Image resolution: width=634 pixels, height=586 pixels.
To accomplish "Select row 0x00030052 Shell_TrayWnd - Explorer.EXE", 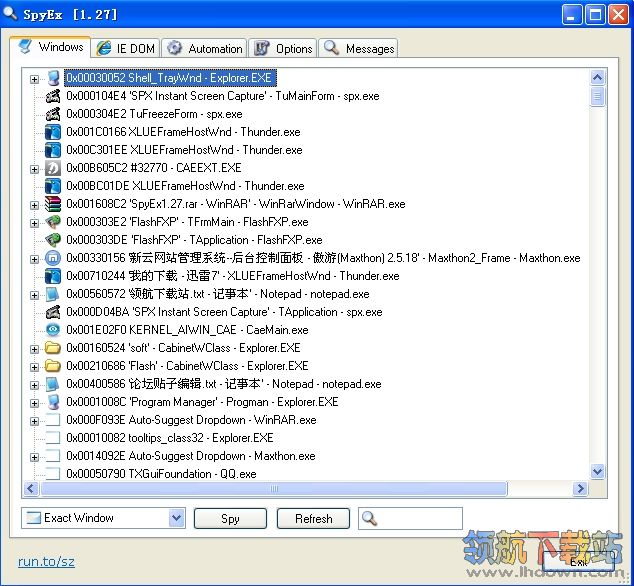I will coord(170,78).
